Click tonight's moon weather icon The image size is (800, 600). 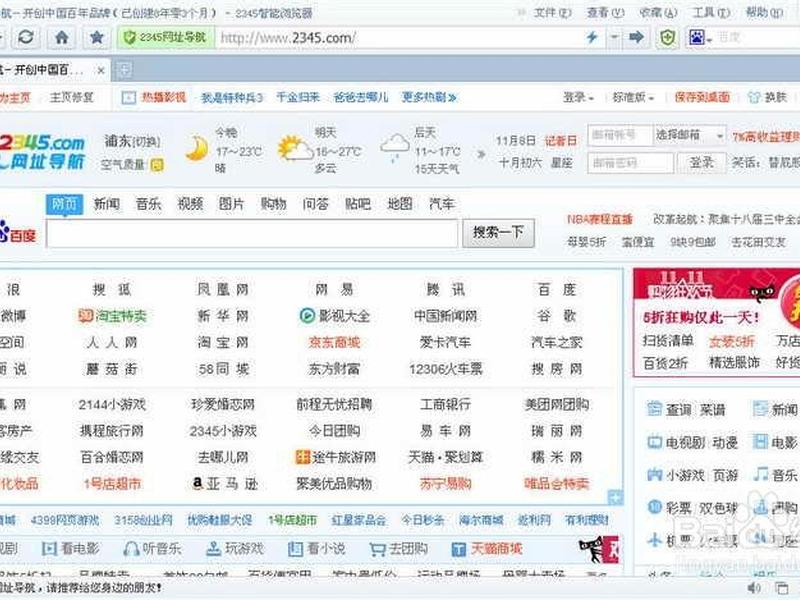[x=197, y=148]
